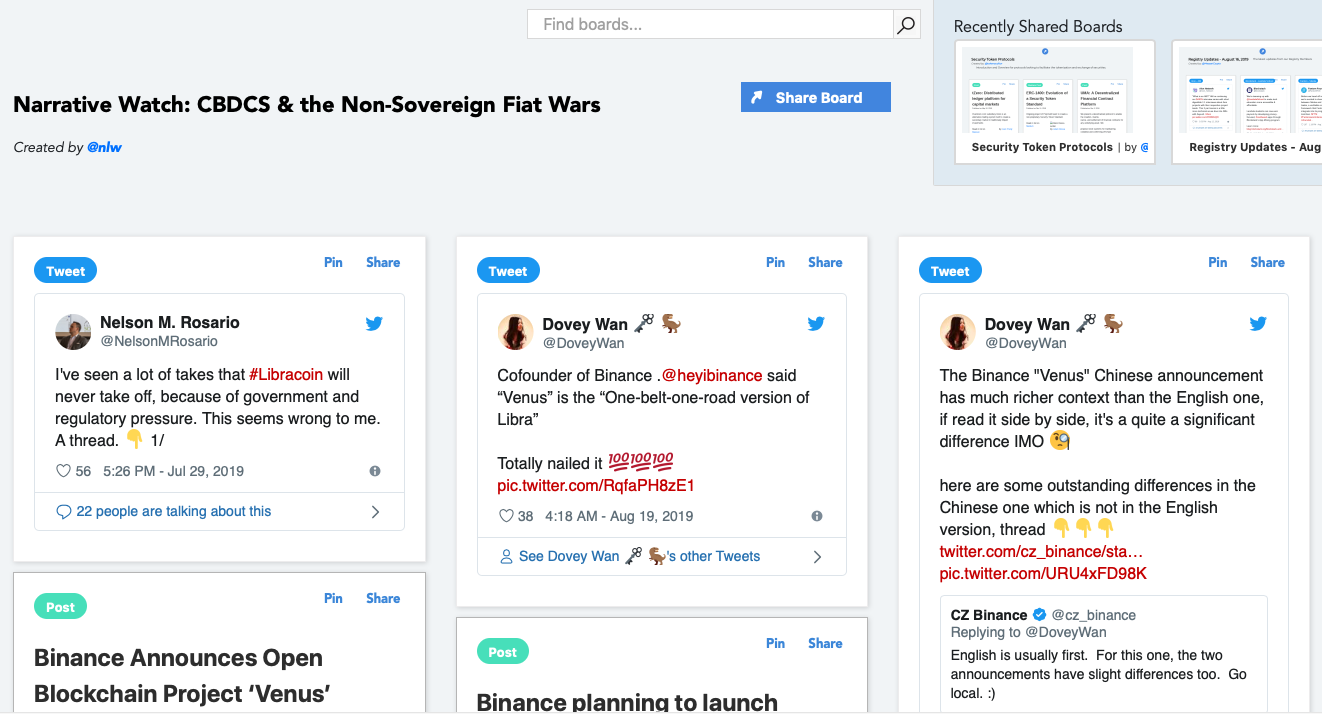This screenshot has width=1322, height=714.
Task: Click the @cz_binance handle in quoted tweet
Action: tap(1094, 615)
